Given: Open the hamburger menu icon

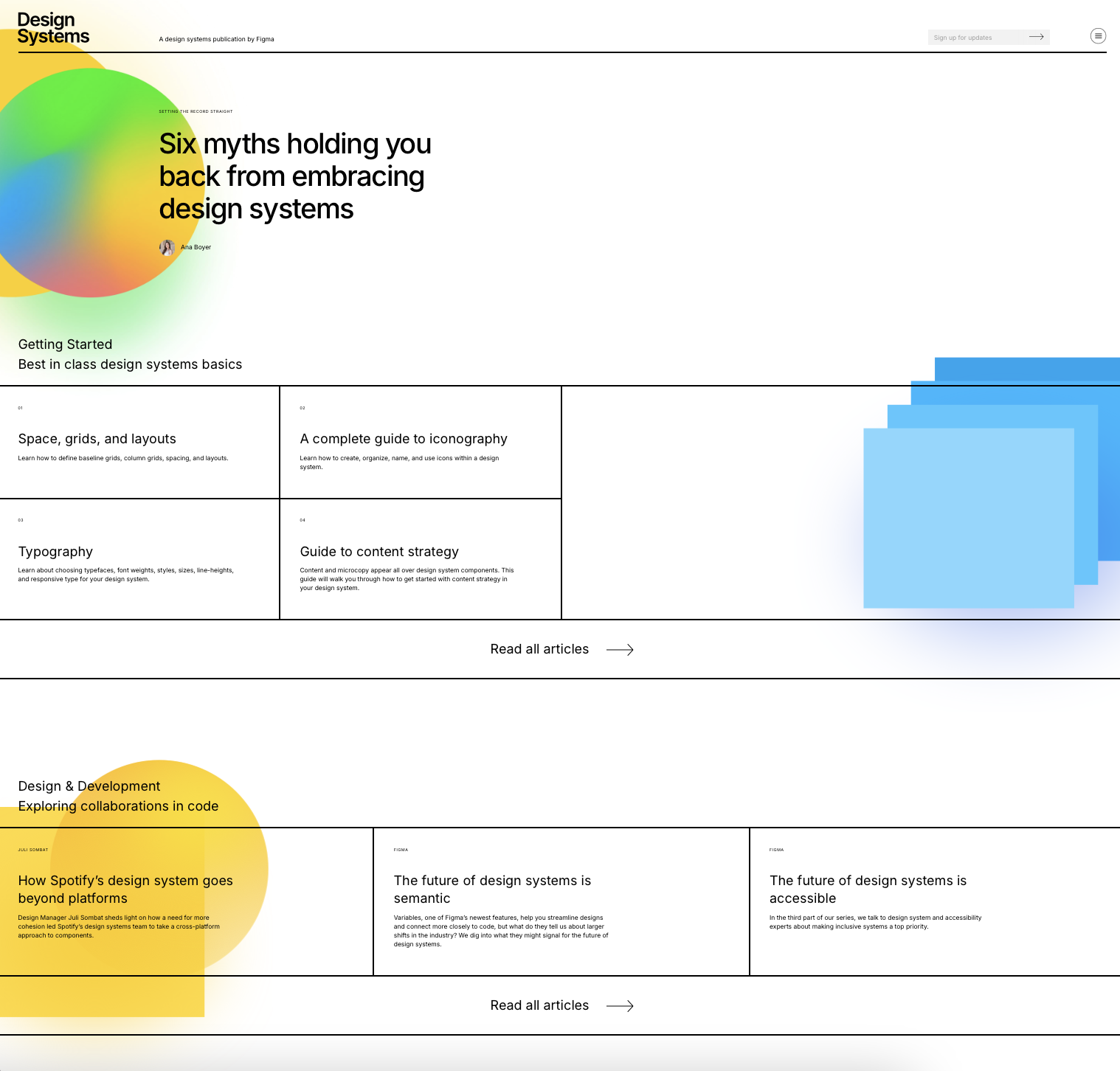Looking at the screenshot, I should click(1098, 35).
